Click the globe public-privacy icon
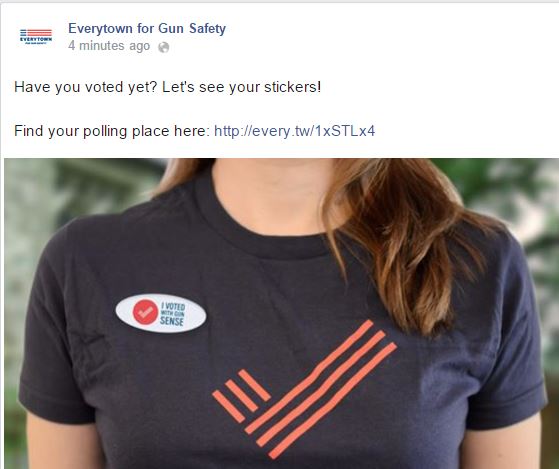The height and width of the screenshot is (469, 559). click(164, 47)
